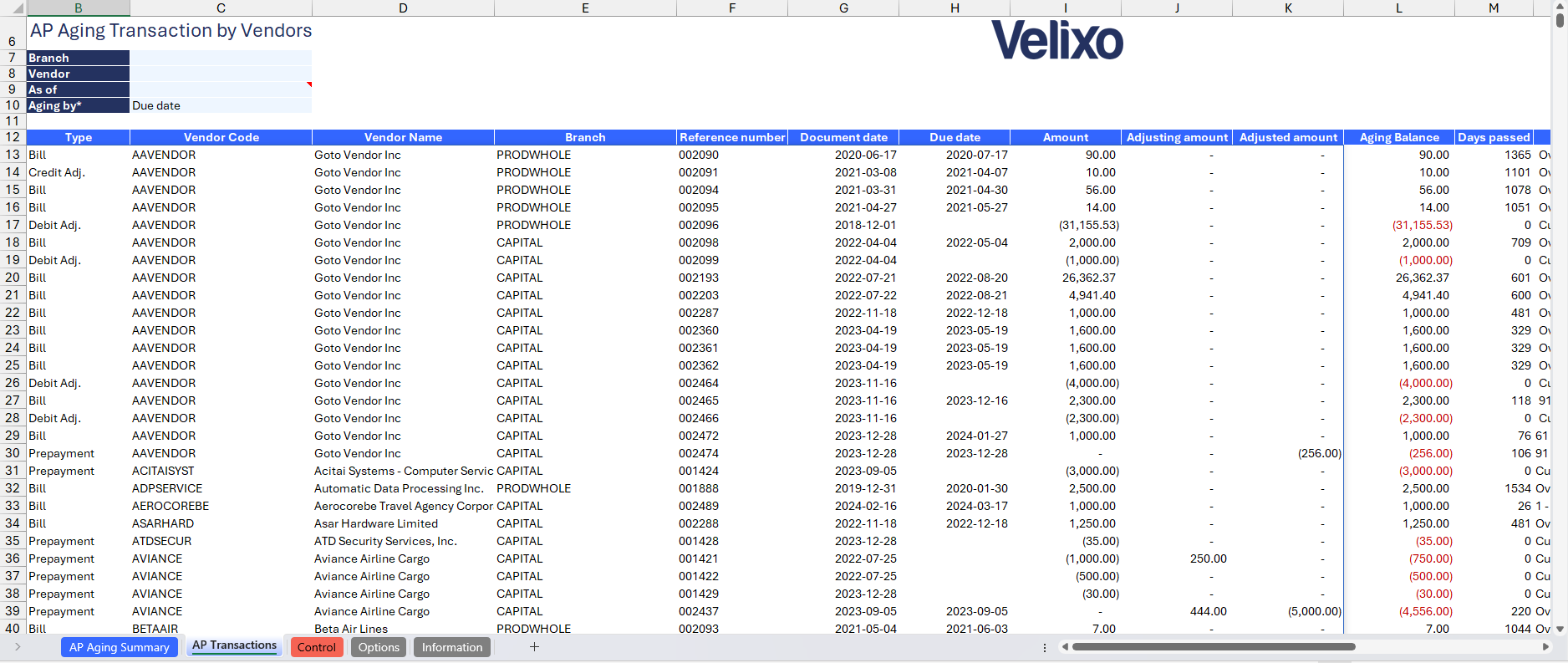The image size is (1568, 663).
Task: Click the add new sheet plus icon
Action: (x=534, y=646)
